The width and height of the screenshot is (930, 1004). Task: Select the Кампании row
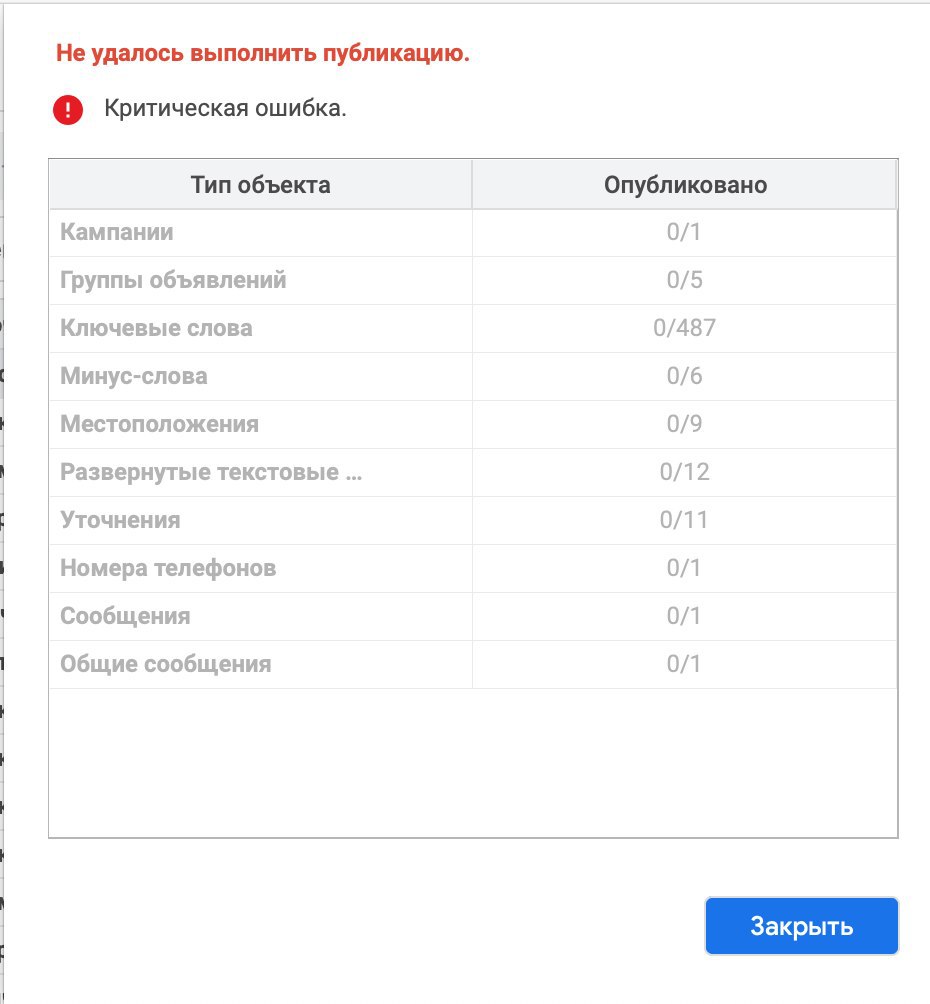[x=473, y=232]
